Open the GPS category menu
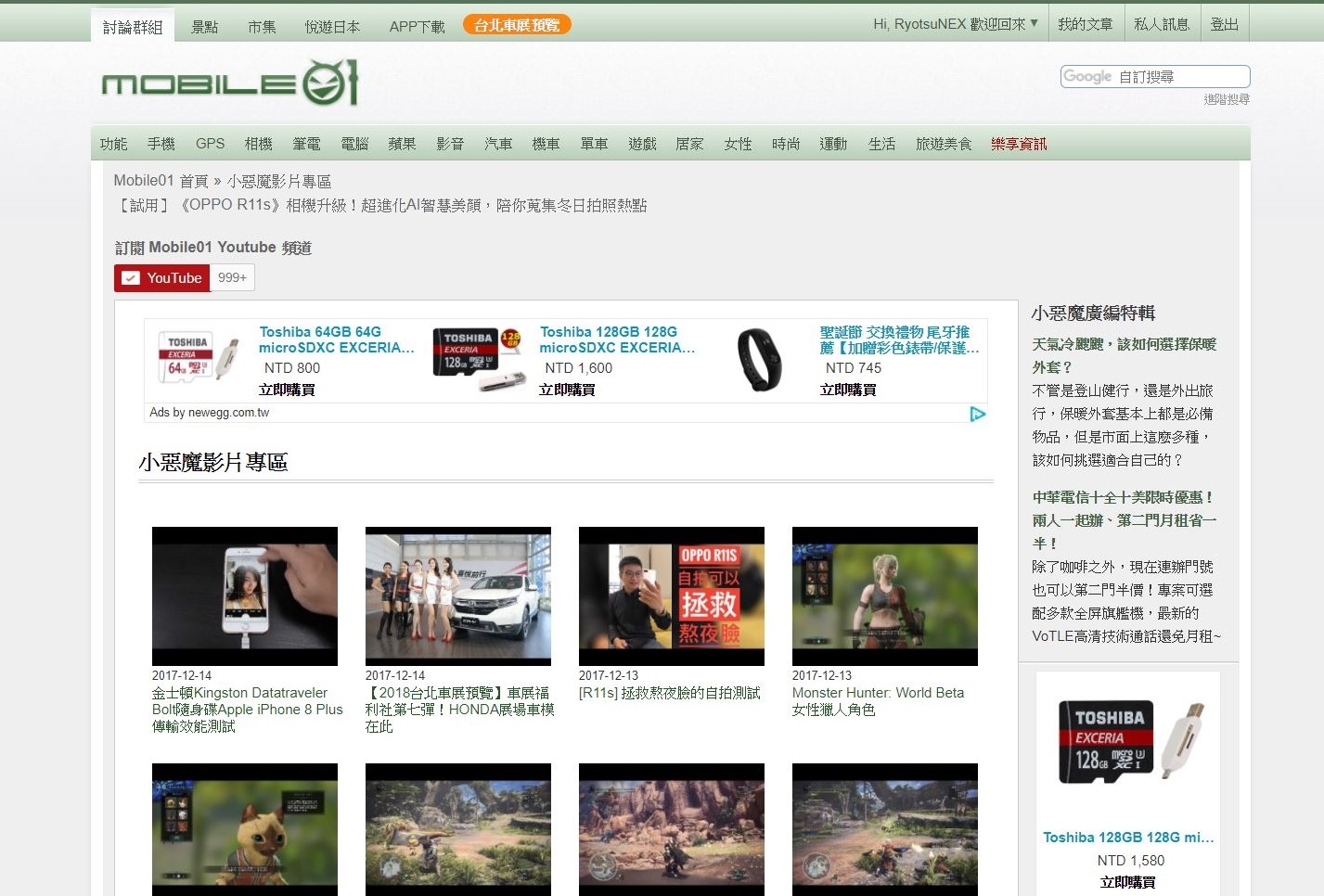Screen dimensions: 1324x896 coord(211,144)
